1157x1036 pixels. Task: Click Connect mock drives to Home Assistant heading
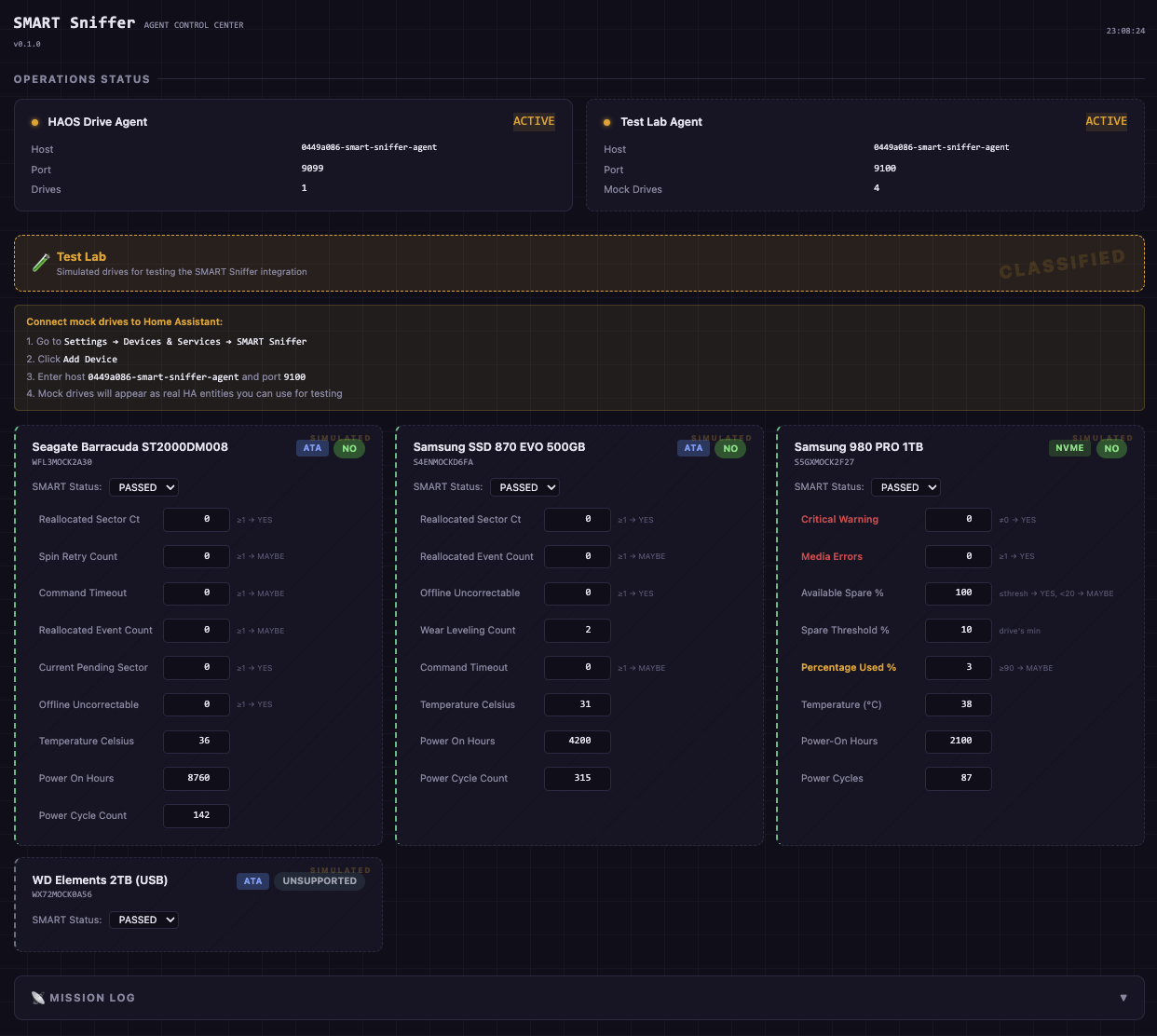coord(124,321)
